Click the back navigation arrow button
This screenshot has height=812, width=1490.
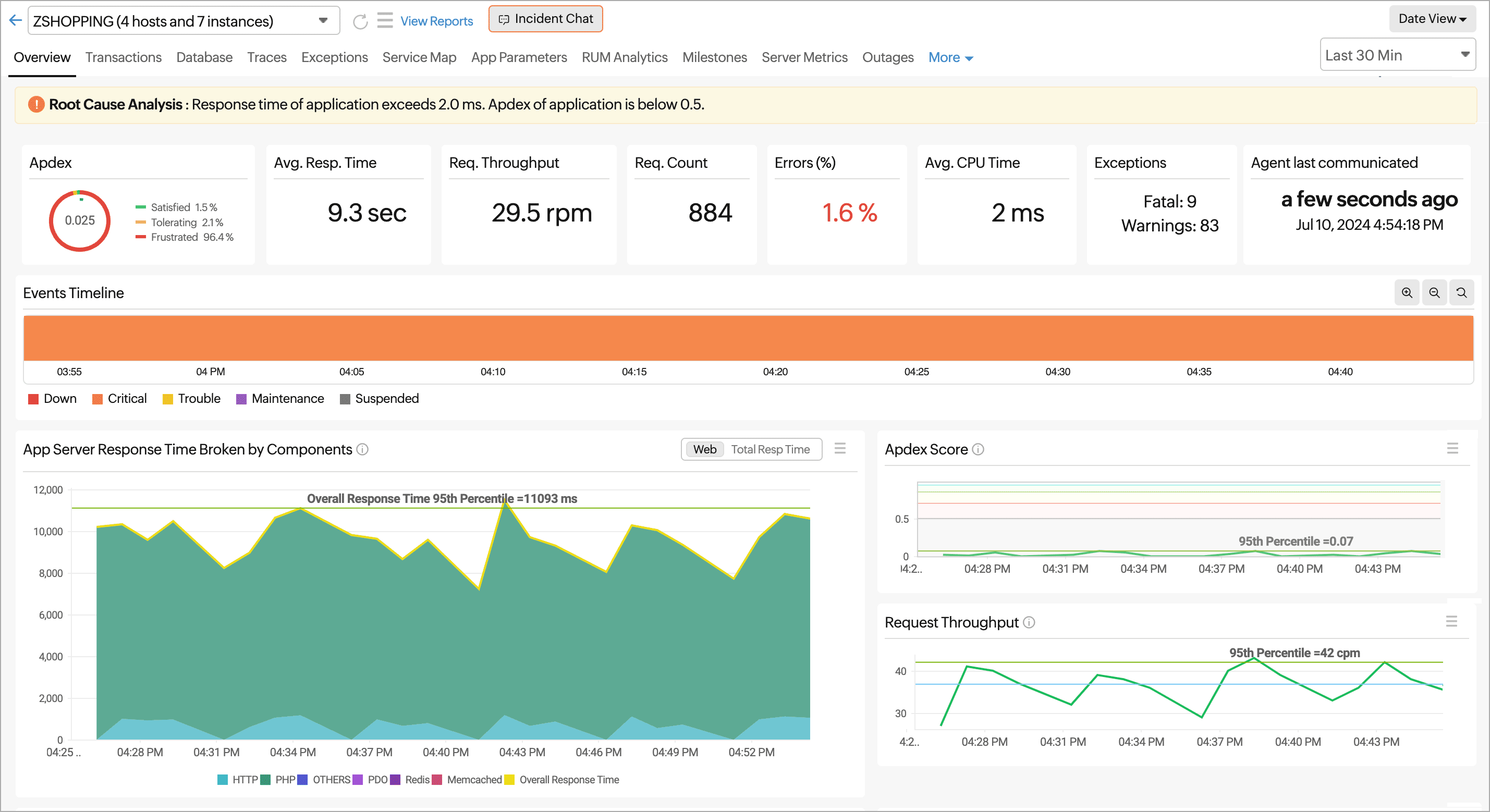tap(15, 18)
